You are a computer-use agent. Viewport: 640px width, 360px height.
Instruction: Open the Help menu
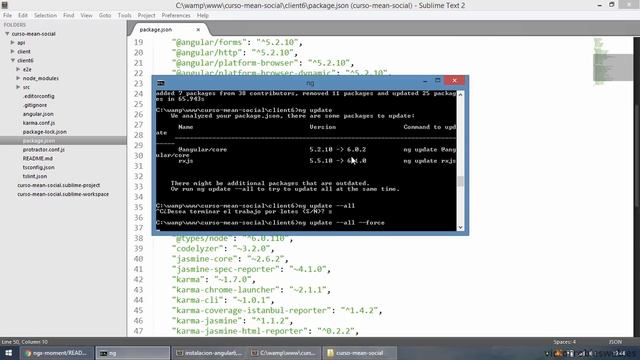[203, 15]
